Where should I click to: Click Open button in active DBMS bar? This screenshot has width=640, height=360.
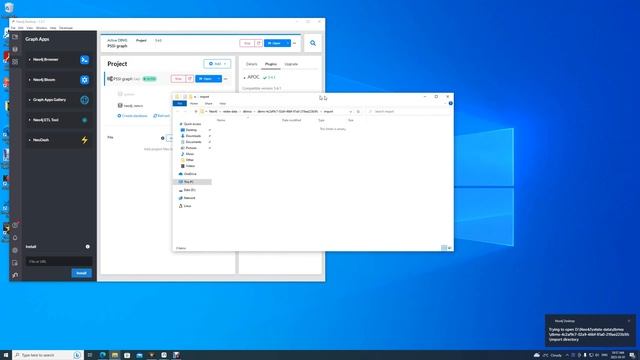275,43
